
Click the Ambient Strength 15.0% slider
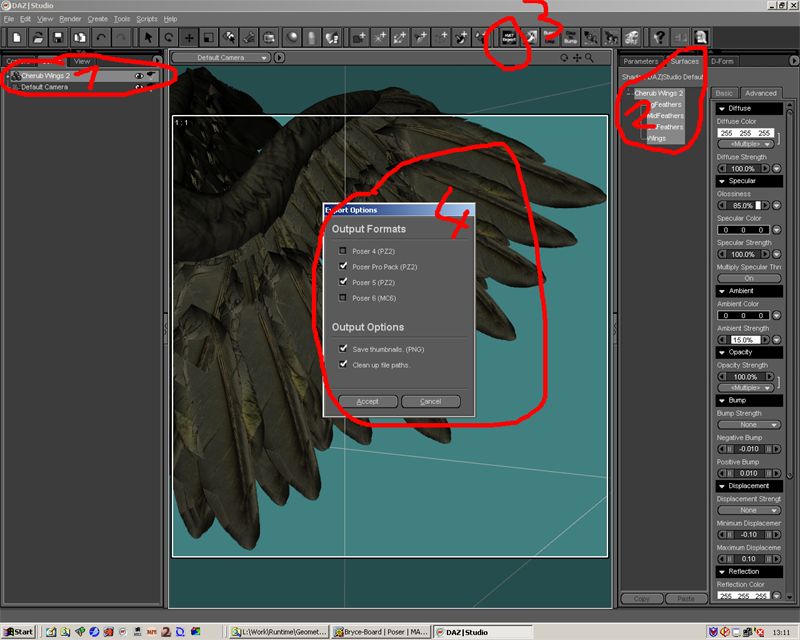(x=745, y=339)
